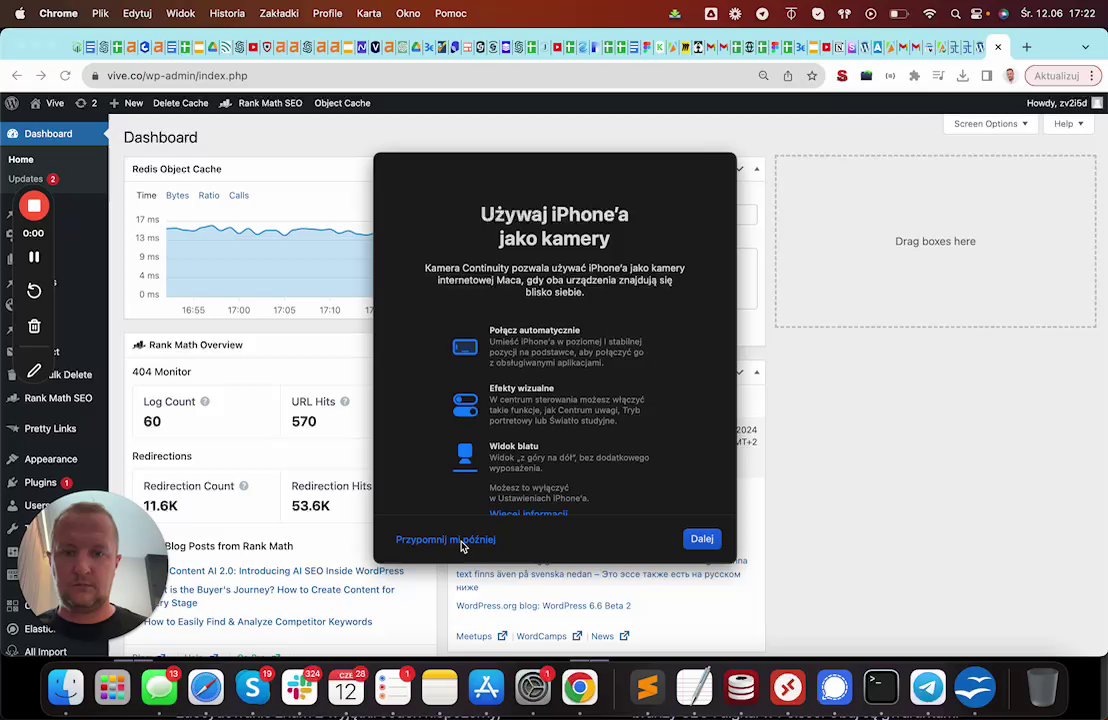1108x720 pixels.
Task: Open Chrome downloads icon
Action: pyautogui.click(x=962, y=76)
